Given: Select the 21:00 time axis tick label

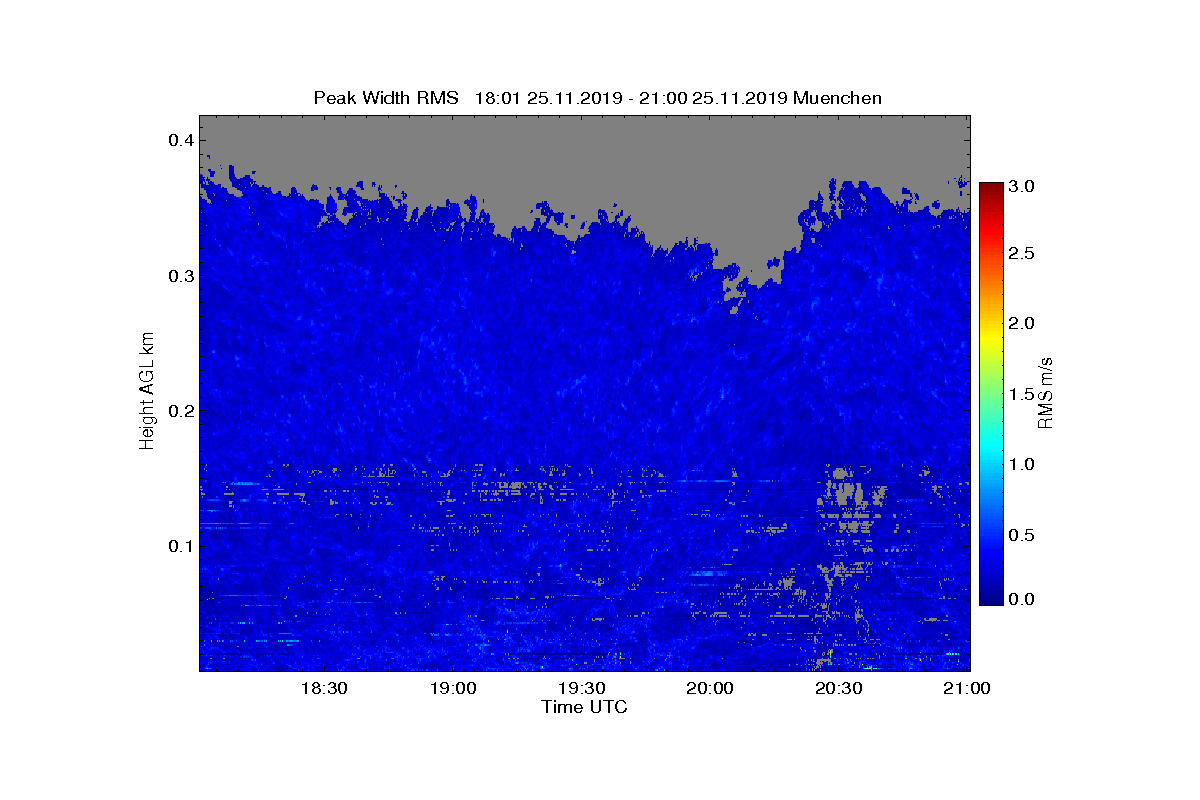Looking at the screenshot, I should 967,688.
